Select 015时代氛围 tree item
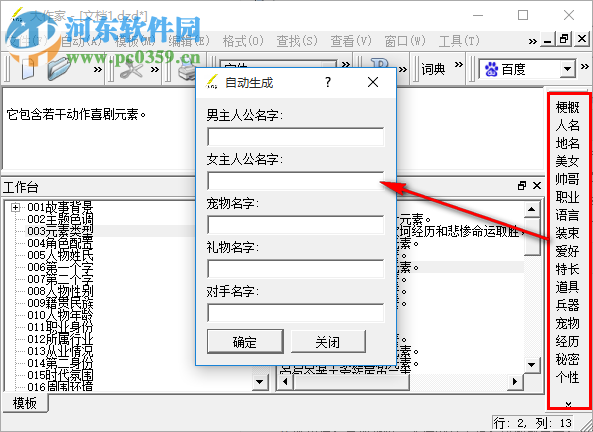This screenshot has height=432, width=593. tap(60, 375)
